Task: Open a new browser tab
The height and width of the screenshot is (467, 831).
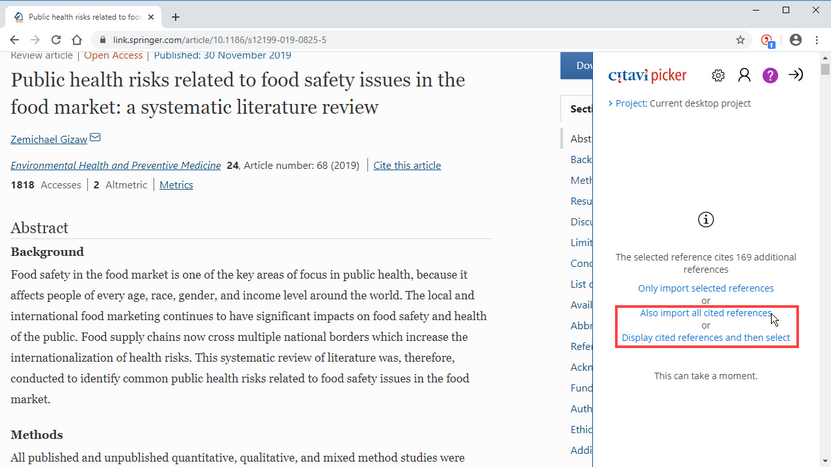Action: pos(175,17)
